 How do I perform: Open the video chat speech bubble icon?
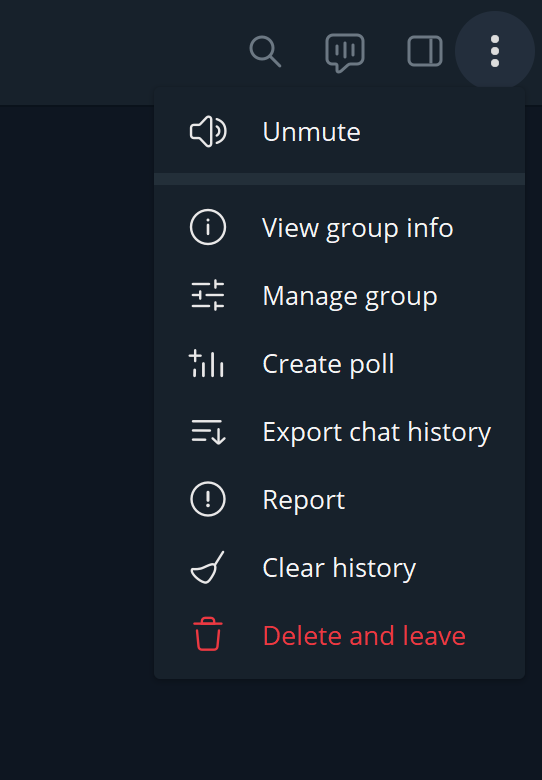pos(345,53)
